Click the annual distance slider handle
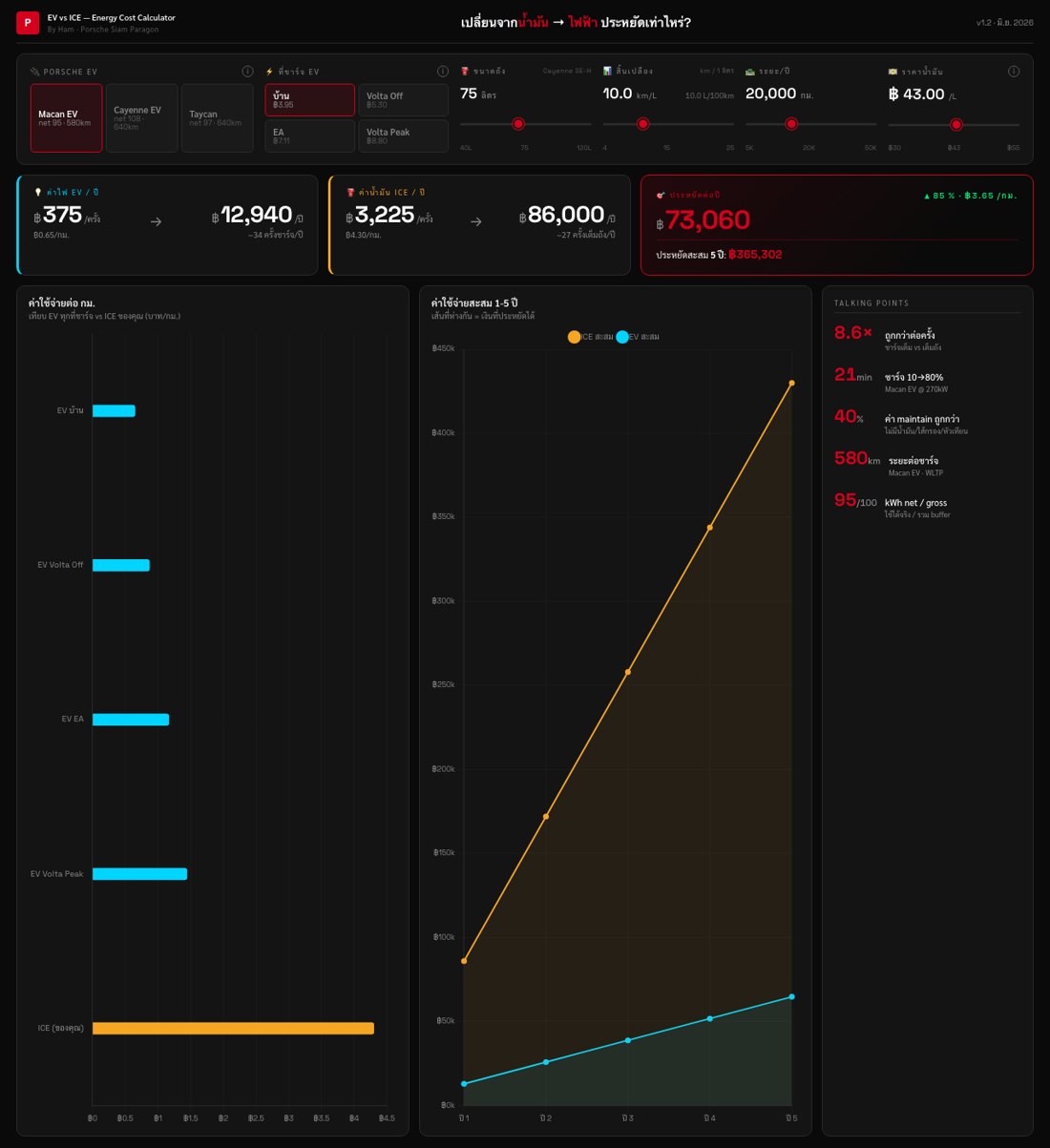Screen dimensions: 1050x1148 [791, 124]
